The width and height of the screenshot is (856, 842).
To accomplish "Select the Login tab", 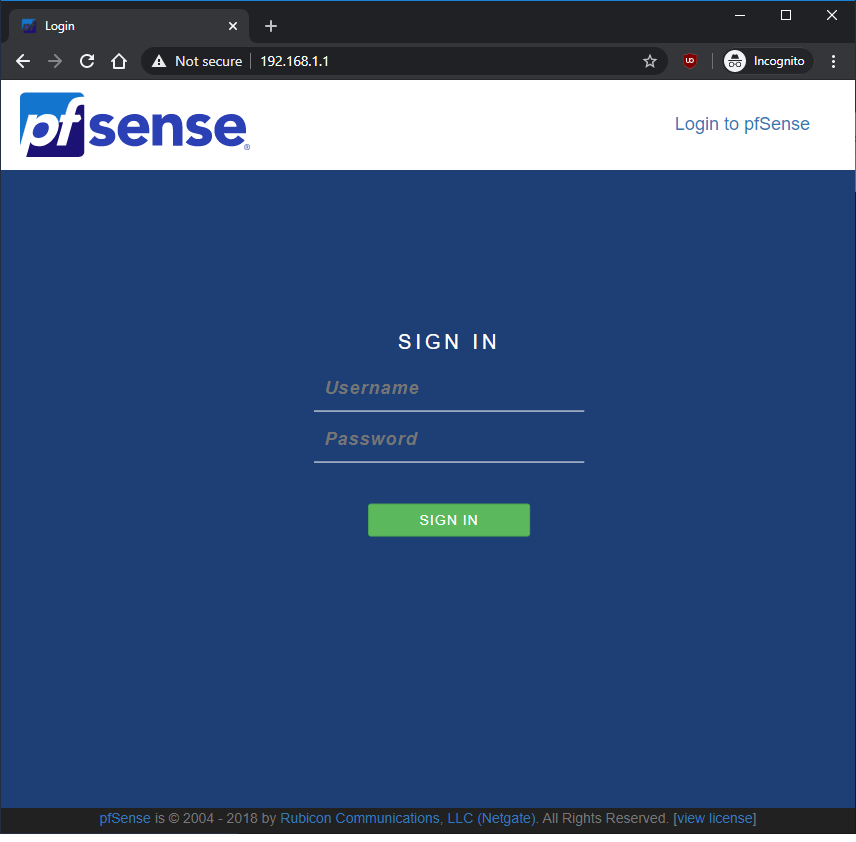I will [129, 26].
